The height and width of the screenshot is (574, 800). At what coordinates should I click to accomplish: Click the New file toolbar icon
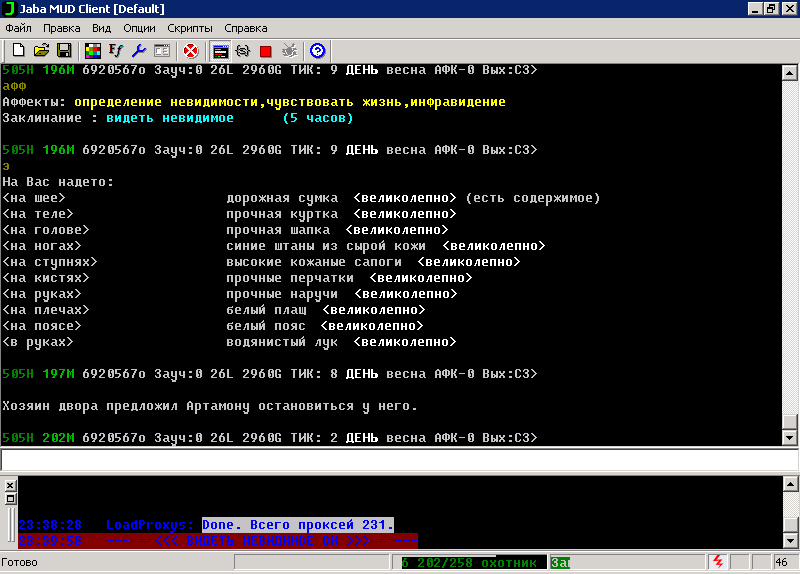point(18,50)
